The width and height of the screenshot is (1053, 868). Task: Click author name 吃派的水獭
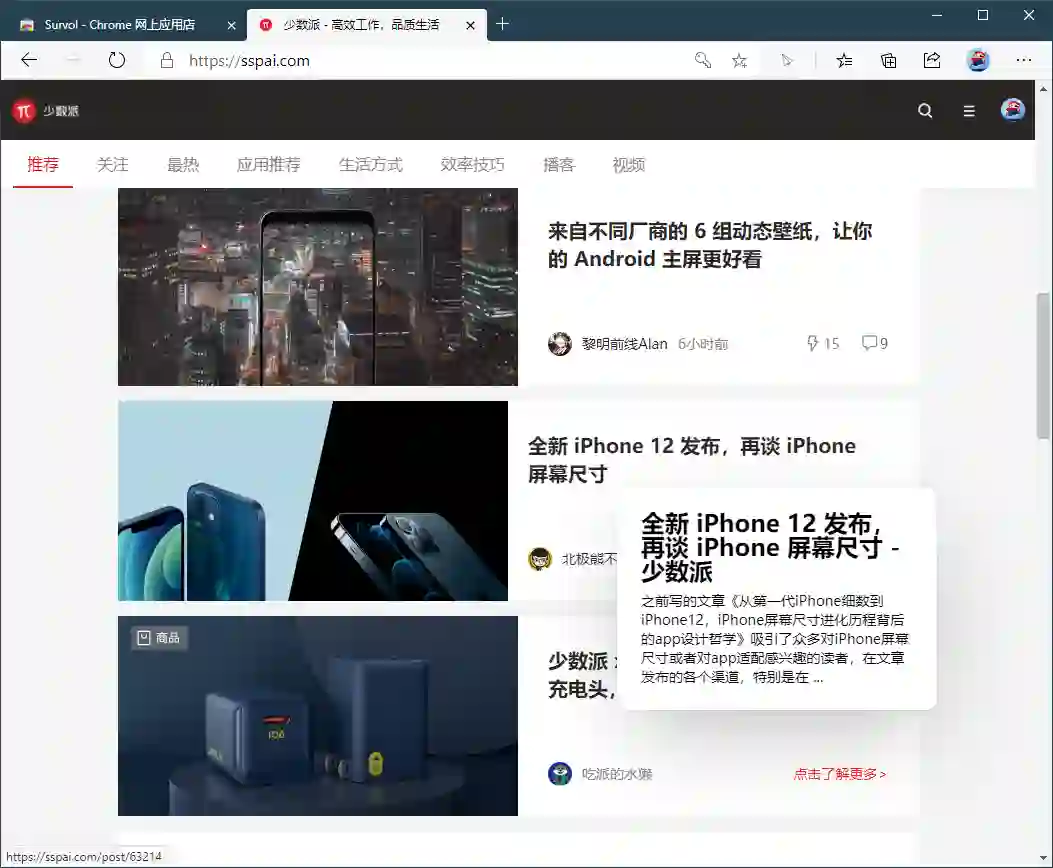[617, 774]
